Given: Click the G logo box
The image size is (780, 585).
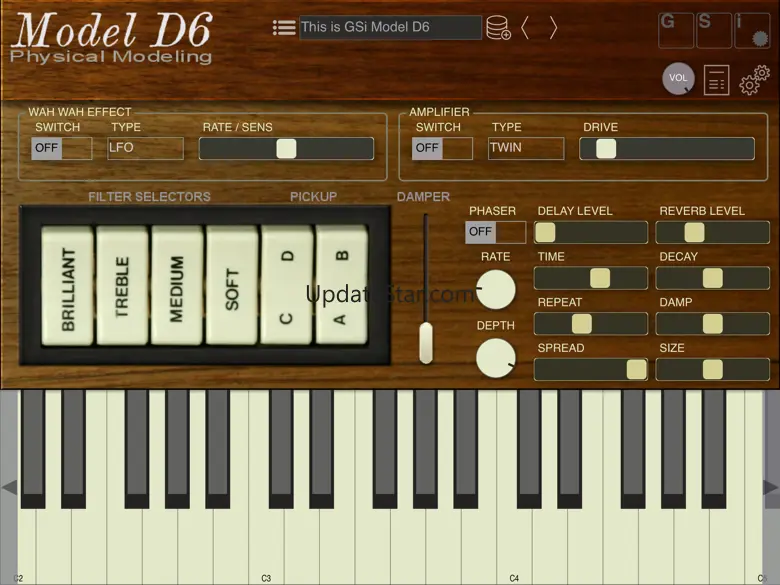Looking at the screenshot, I should pyautogui.click(x=676, y=30).
